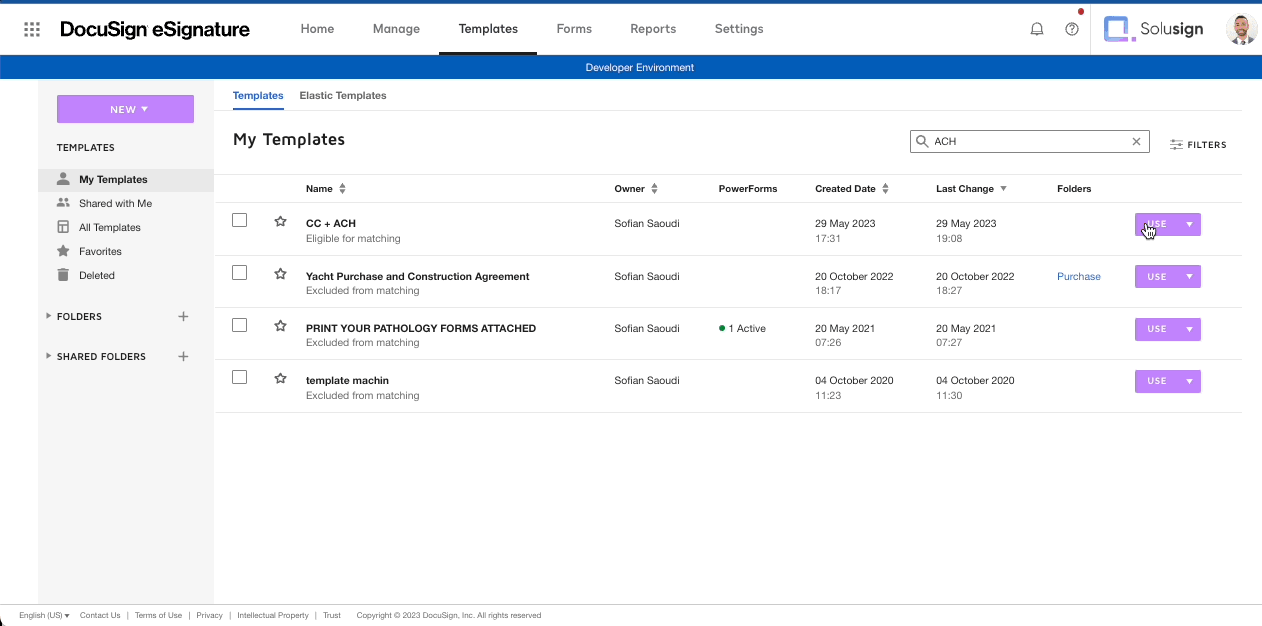Open the Privacy footer link
1262x626 pixels.
point(209,615)
